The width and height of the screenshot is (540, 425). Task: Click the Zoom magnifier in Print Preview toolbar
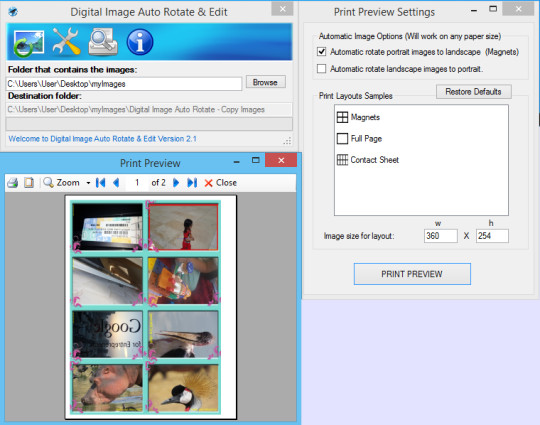[49, 183]
